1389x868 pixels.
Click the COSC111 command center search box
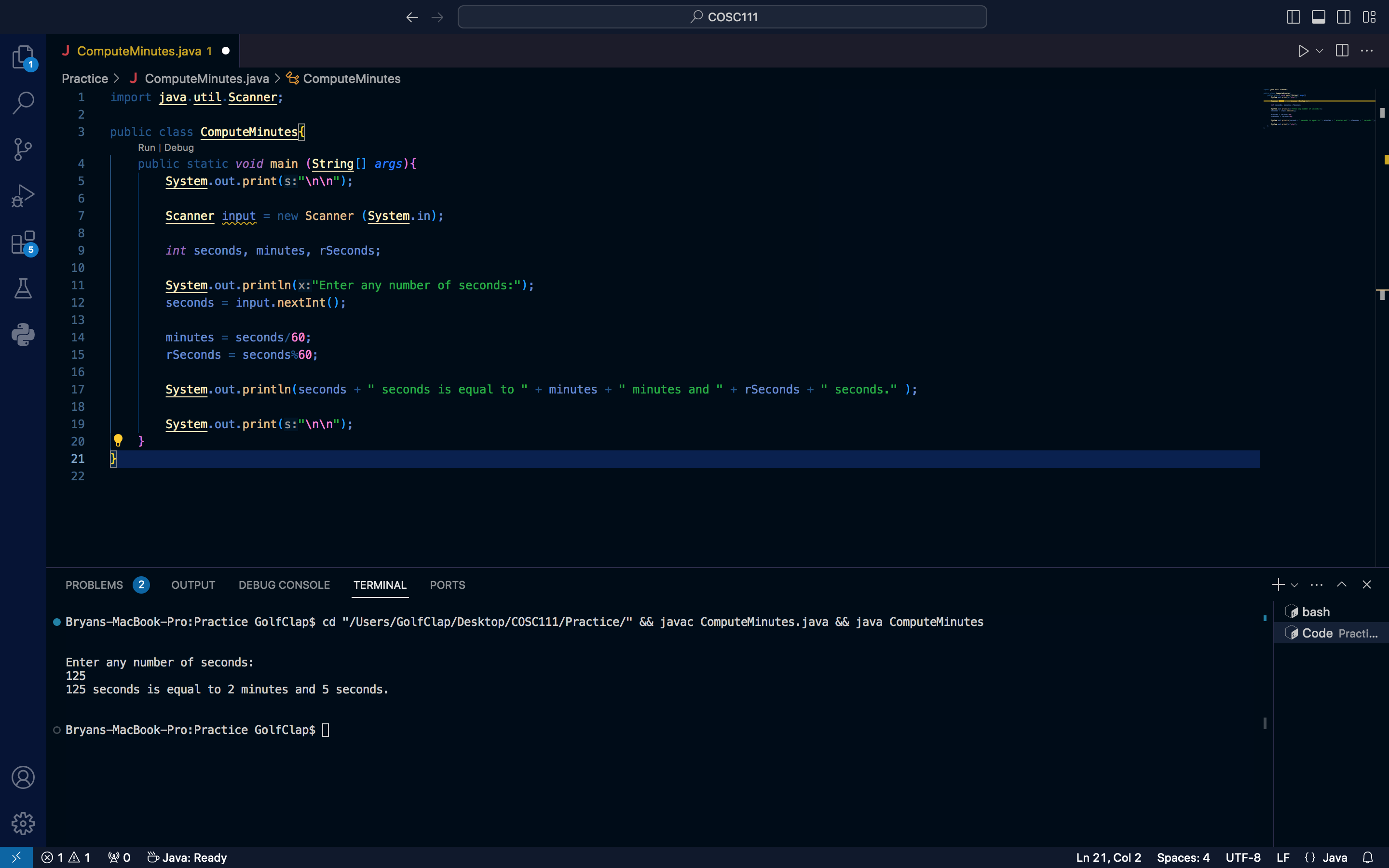tap(722, 17)
